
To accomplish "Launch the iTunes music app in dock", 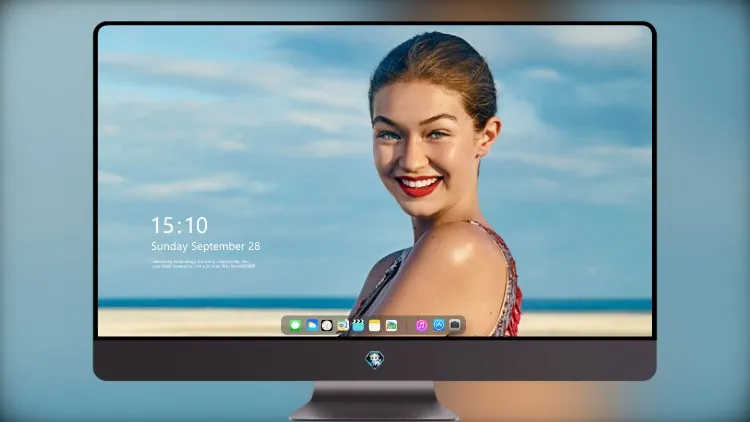I will 421,325.
